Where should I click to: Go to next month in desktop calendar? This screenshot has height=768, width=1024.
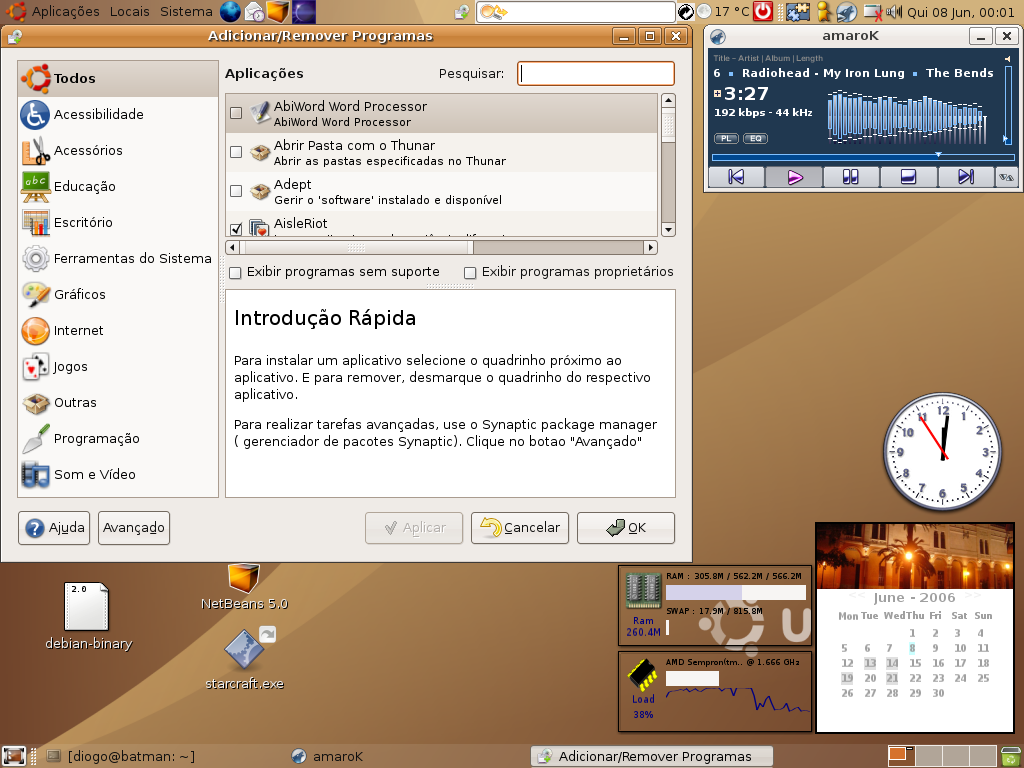point(972,596)
